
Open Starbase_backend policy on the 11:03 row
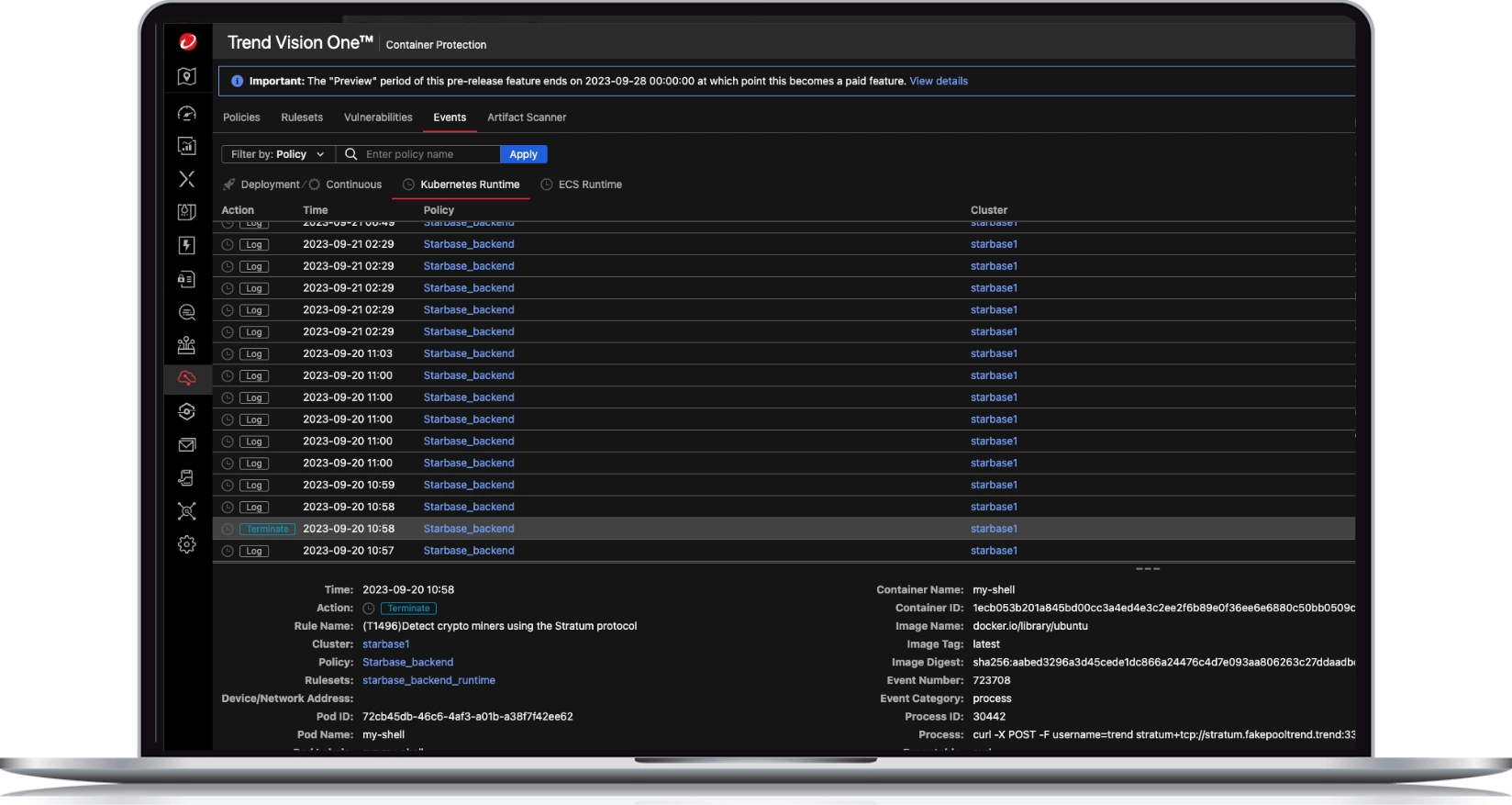pos(469,353)
